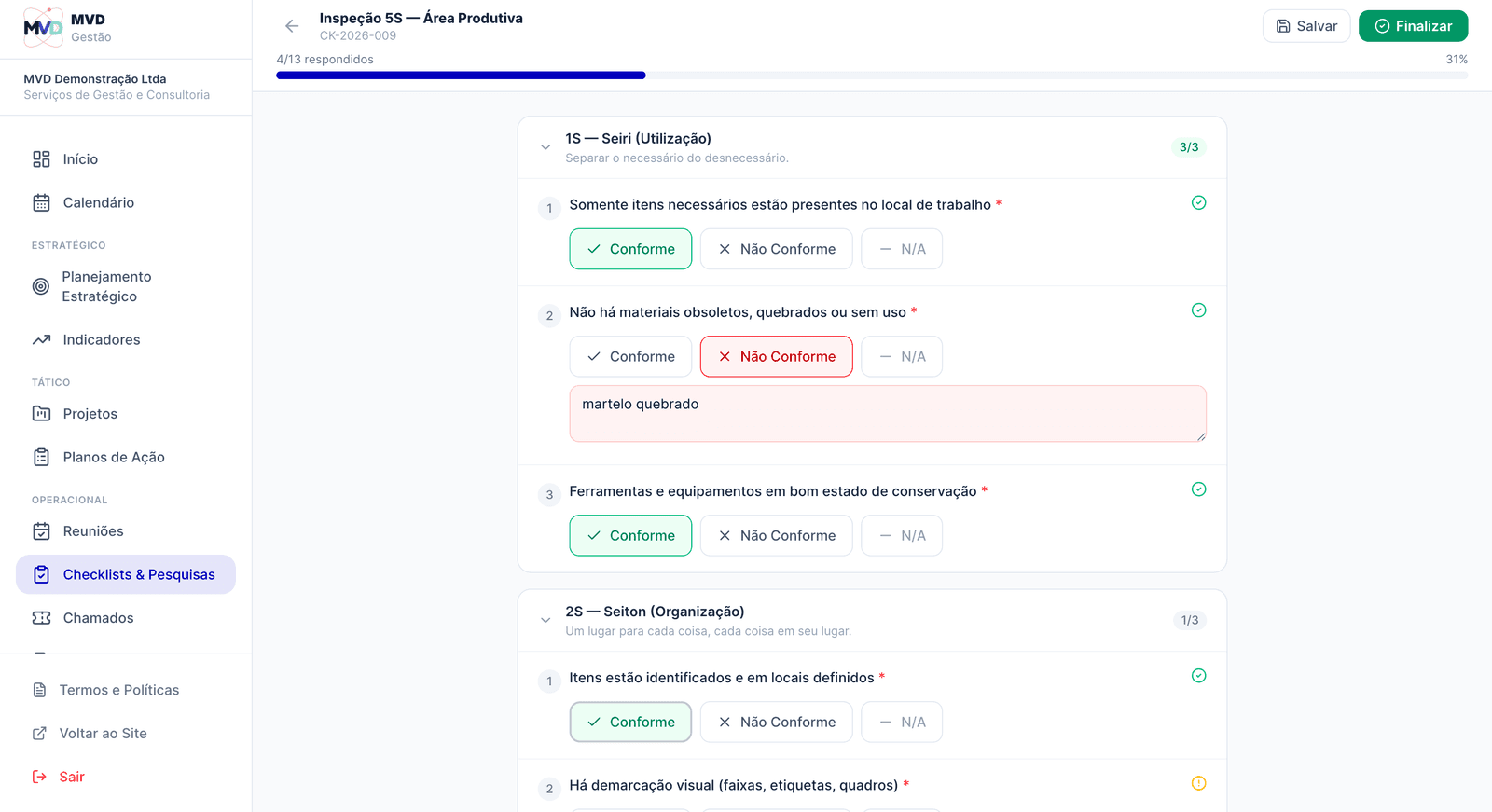
Task: Click the Checklists & Pesquisas icon
Action: [x=41, y=574]
